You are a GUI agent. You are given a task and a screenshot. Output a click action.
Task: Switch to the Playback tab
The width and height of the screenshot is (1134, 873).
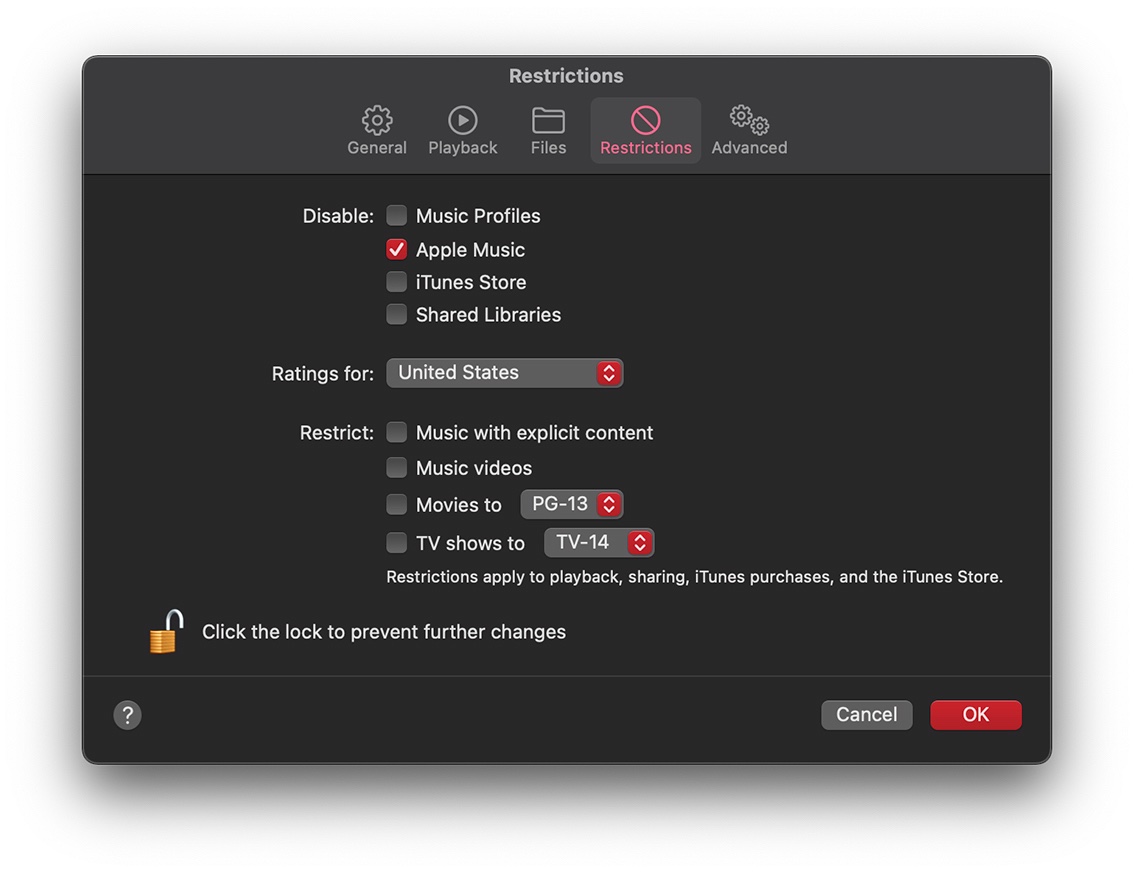point(463,130)
